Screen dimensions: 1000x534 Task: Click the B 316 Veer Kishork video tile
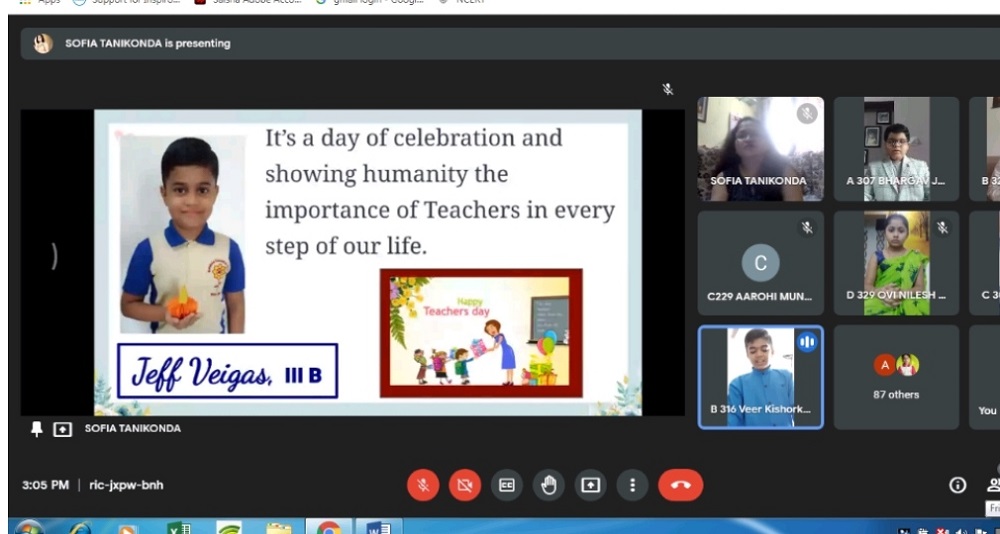click(760, 377)
